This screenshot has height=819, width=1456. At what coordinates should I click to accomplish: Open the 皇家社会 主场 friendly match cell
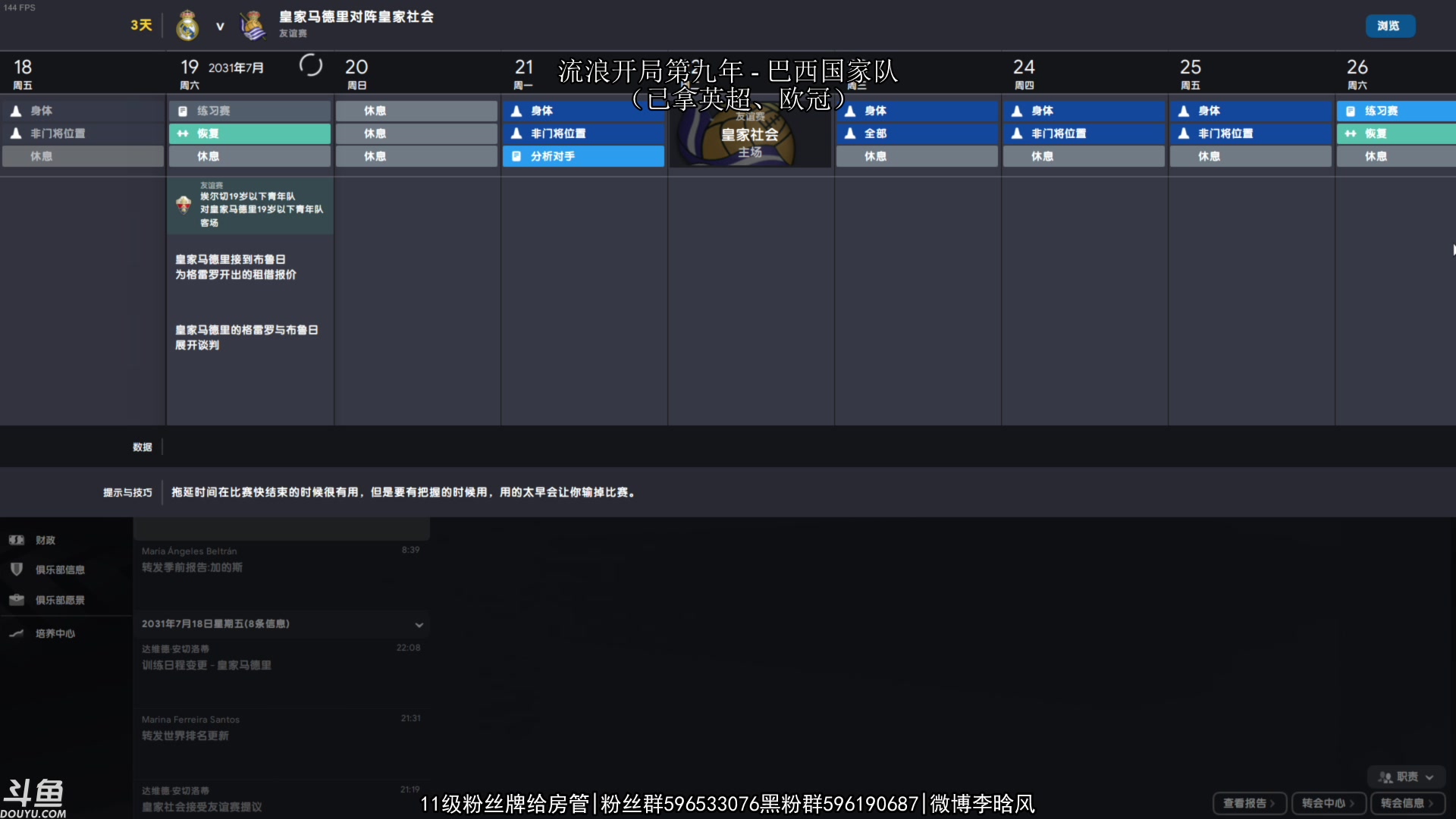pyautogui.click(x=750, y=133)
